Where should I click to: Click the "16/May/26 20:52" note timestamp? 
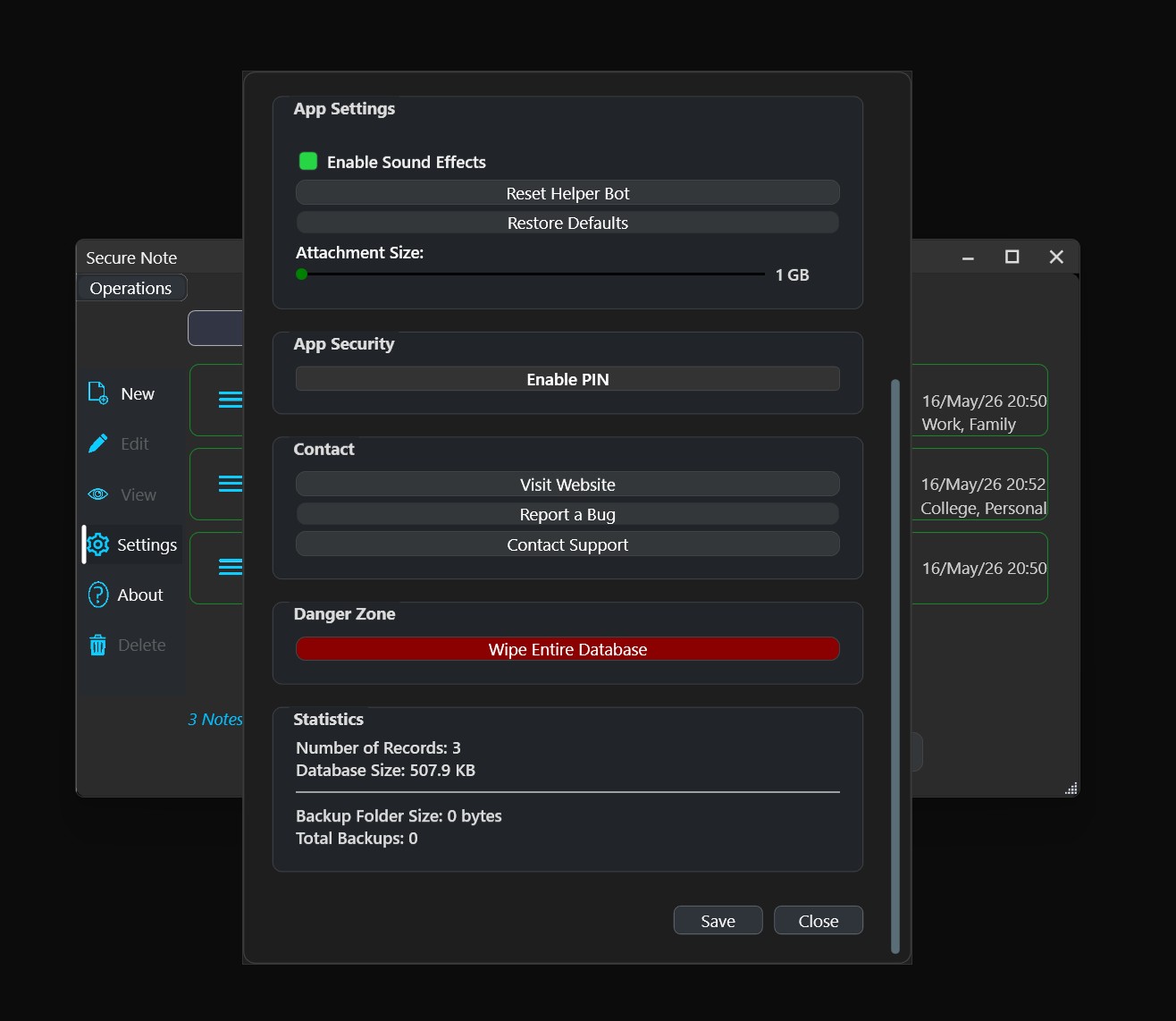[x=983, y=485]
